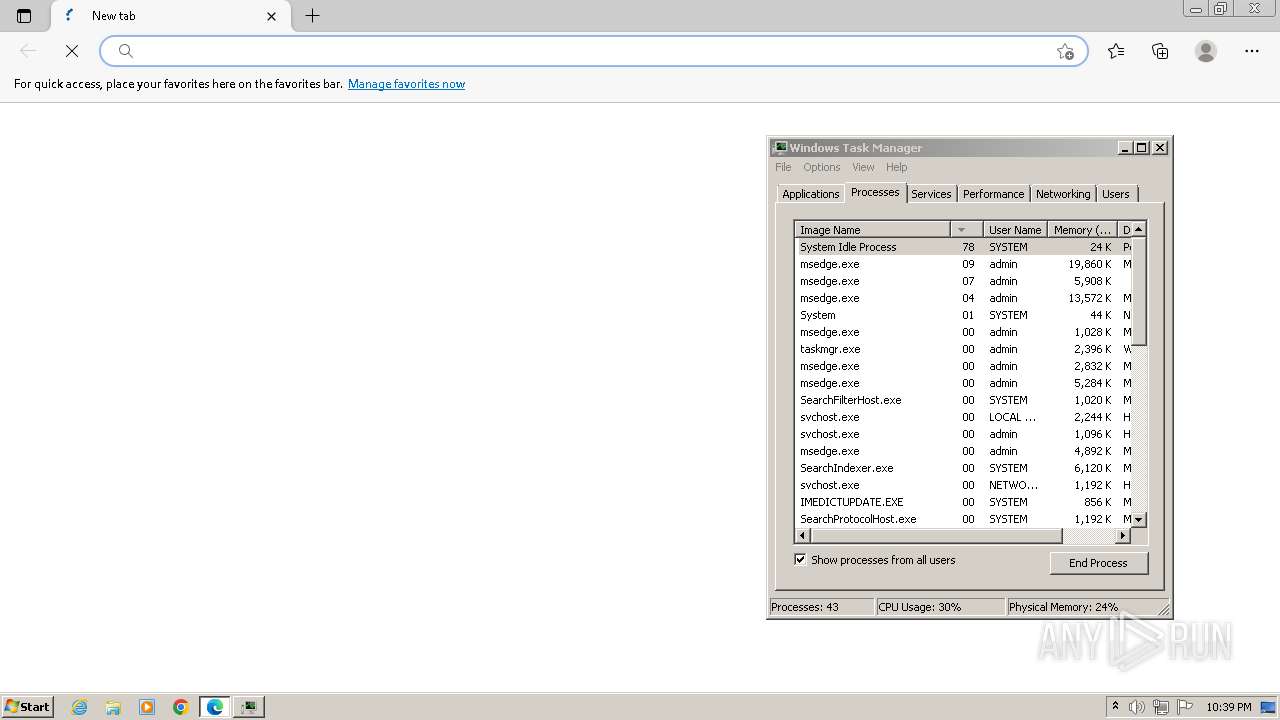Open Edge tab actions menu icon

(x=24, y=16)
